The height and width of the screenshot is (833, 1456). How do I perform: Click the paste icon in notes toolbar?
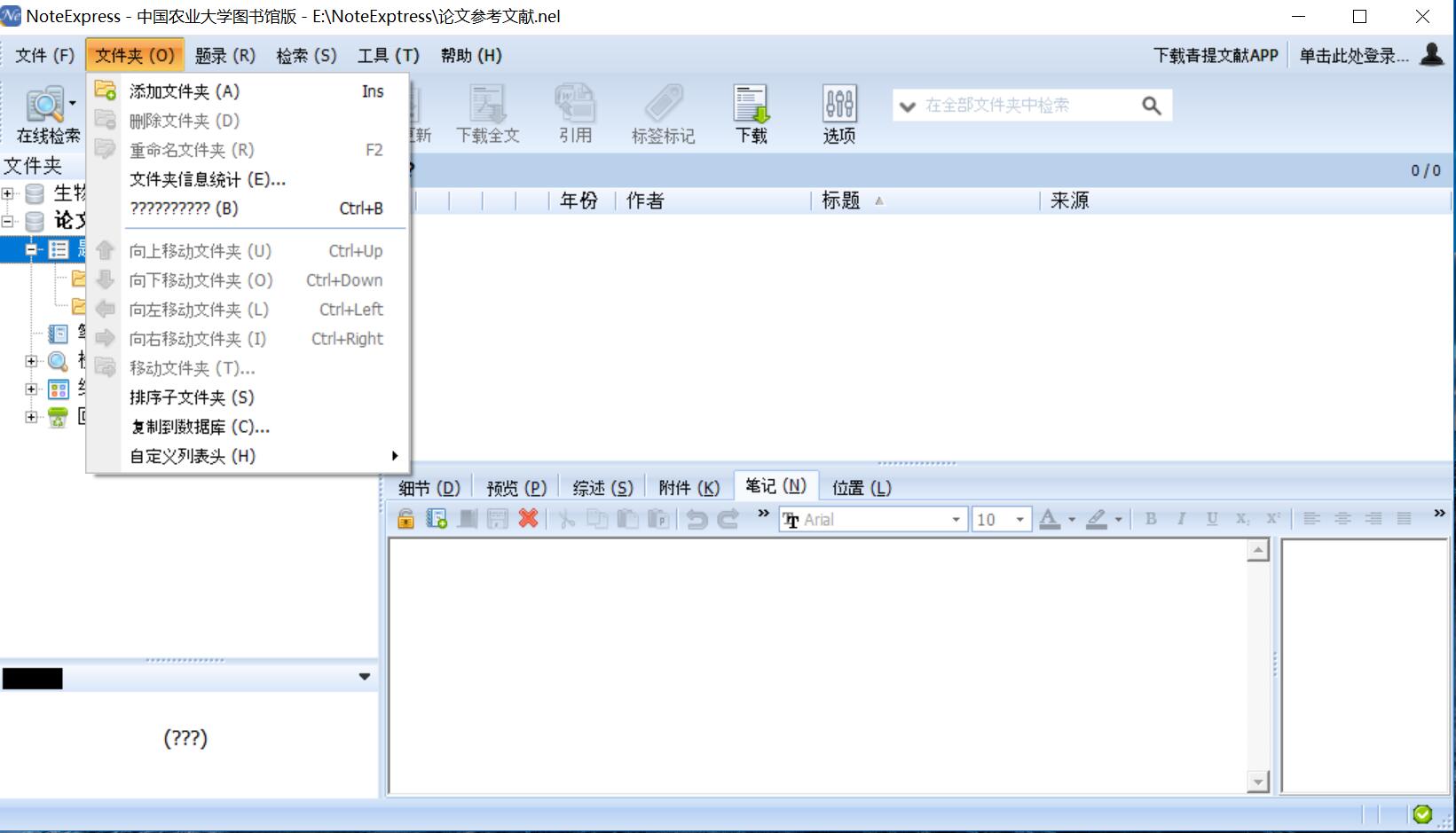[x=627, y=519]
